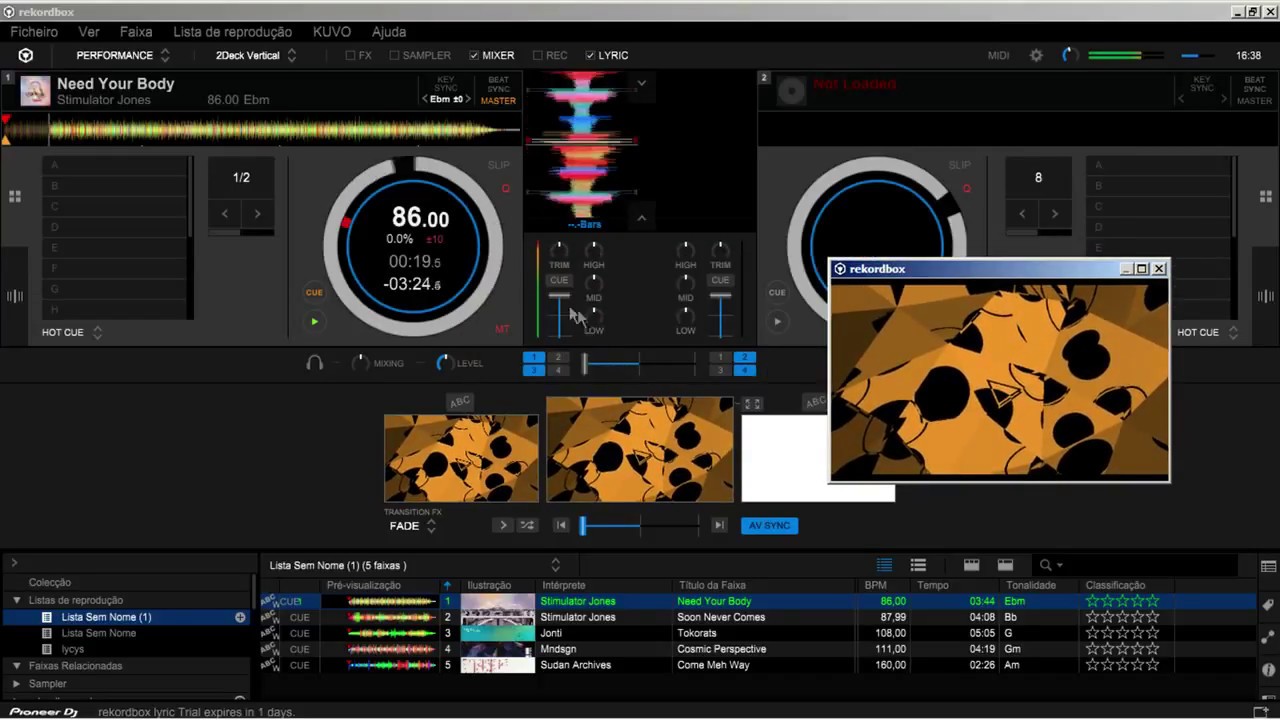Screen dimensions: 1280x720
Task: Open Lista de reprodução menu
Action: pyautogui.click(x=233, y=32)
